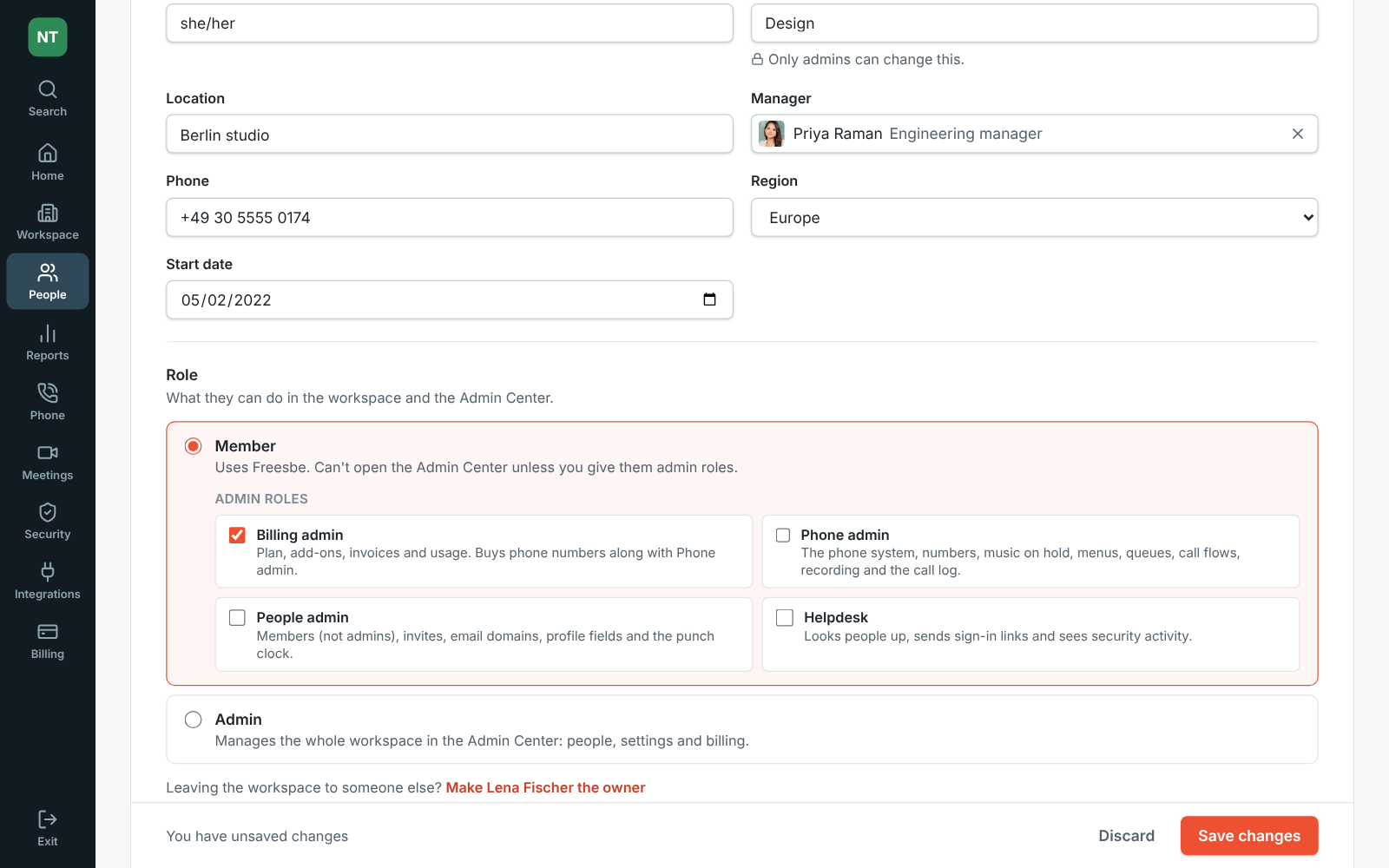1389x868 pixels.
Task: Open Reports in the sidebar
Action: point(48,343)
